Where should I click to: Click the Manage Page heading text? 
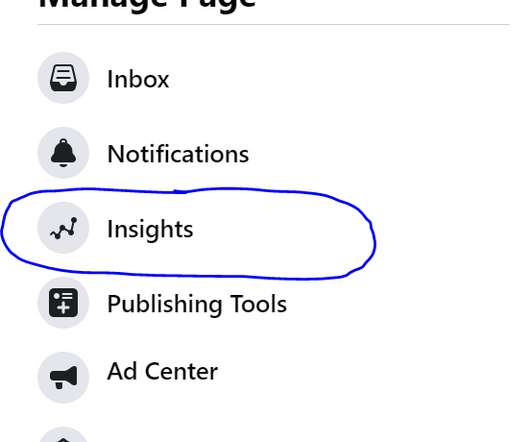coord(147,5)
